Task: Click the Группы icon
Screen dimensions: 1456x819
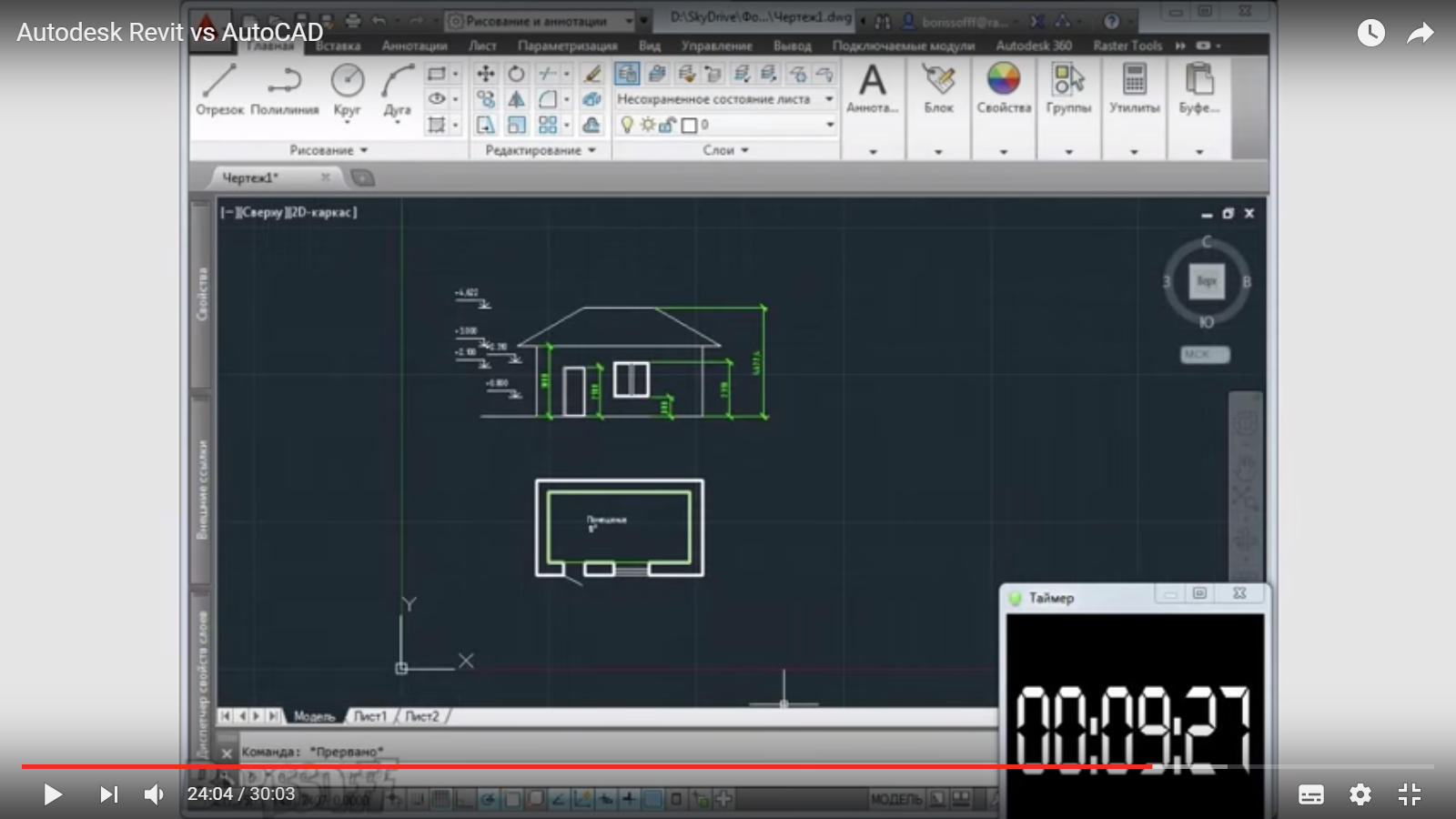Action: [x=1068, y=88]
